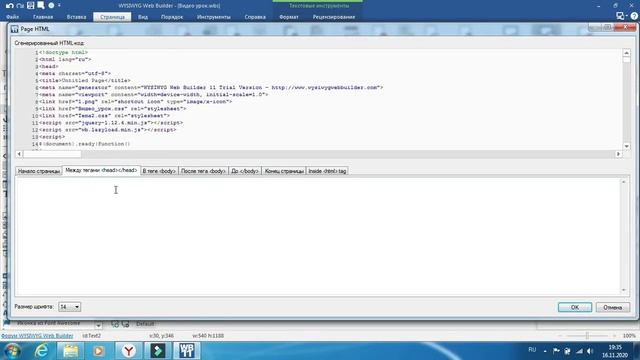Image resolution: width=640 pixels, height=360 pixels.
Task: Open the Инструменты ribbon tab
Action: 213,17
